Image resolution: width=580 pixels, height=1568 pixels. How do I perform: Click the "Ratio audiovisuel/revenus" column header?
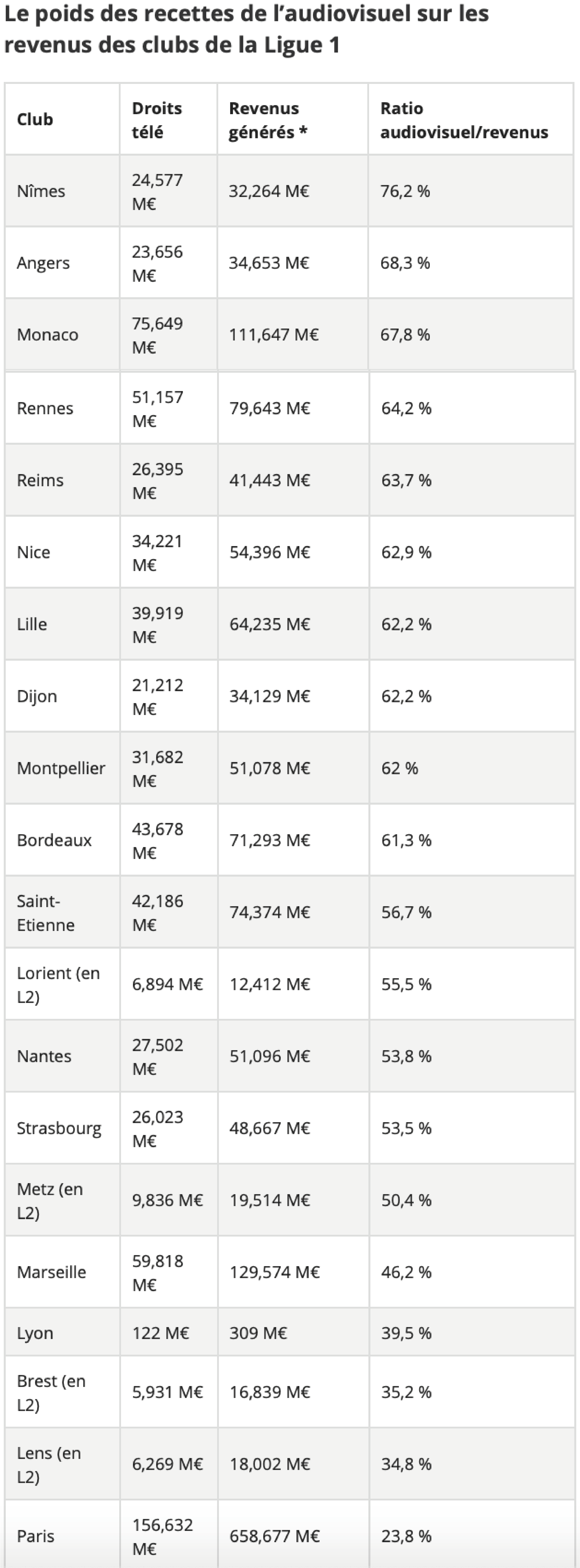click(464, 120)
